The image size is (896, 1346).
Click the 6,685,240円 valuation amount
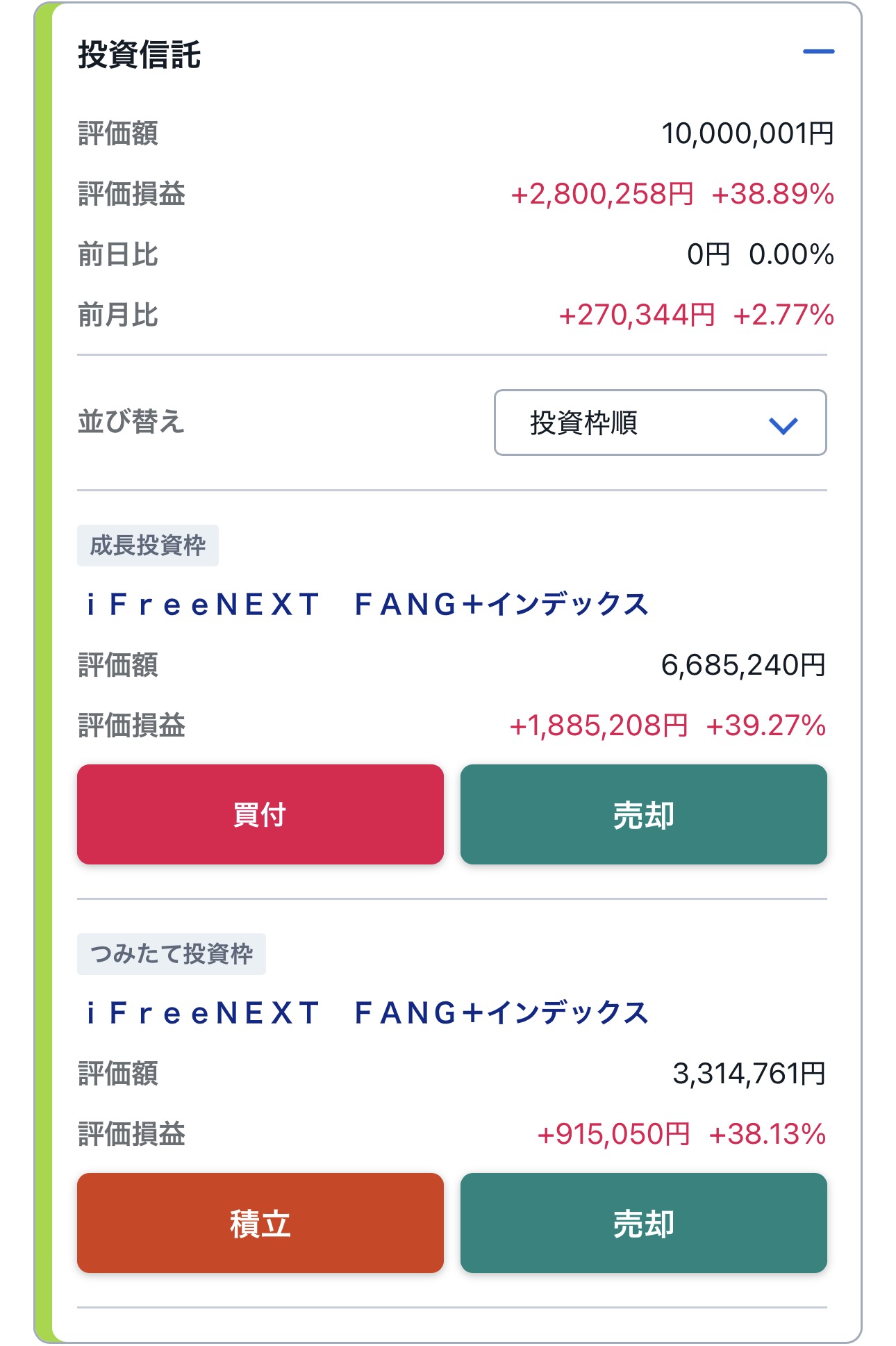(743, 665)
